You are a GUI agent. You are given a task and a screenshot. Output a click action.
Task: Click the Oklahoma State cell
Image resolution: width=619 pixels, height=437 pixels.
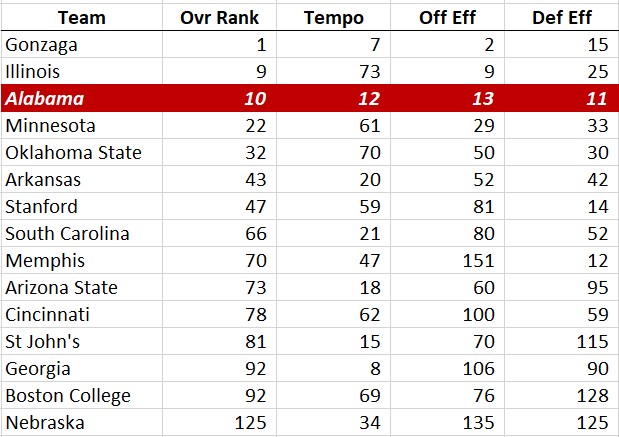(x=82, y=152)
